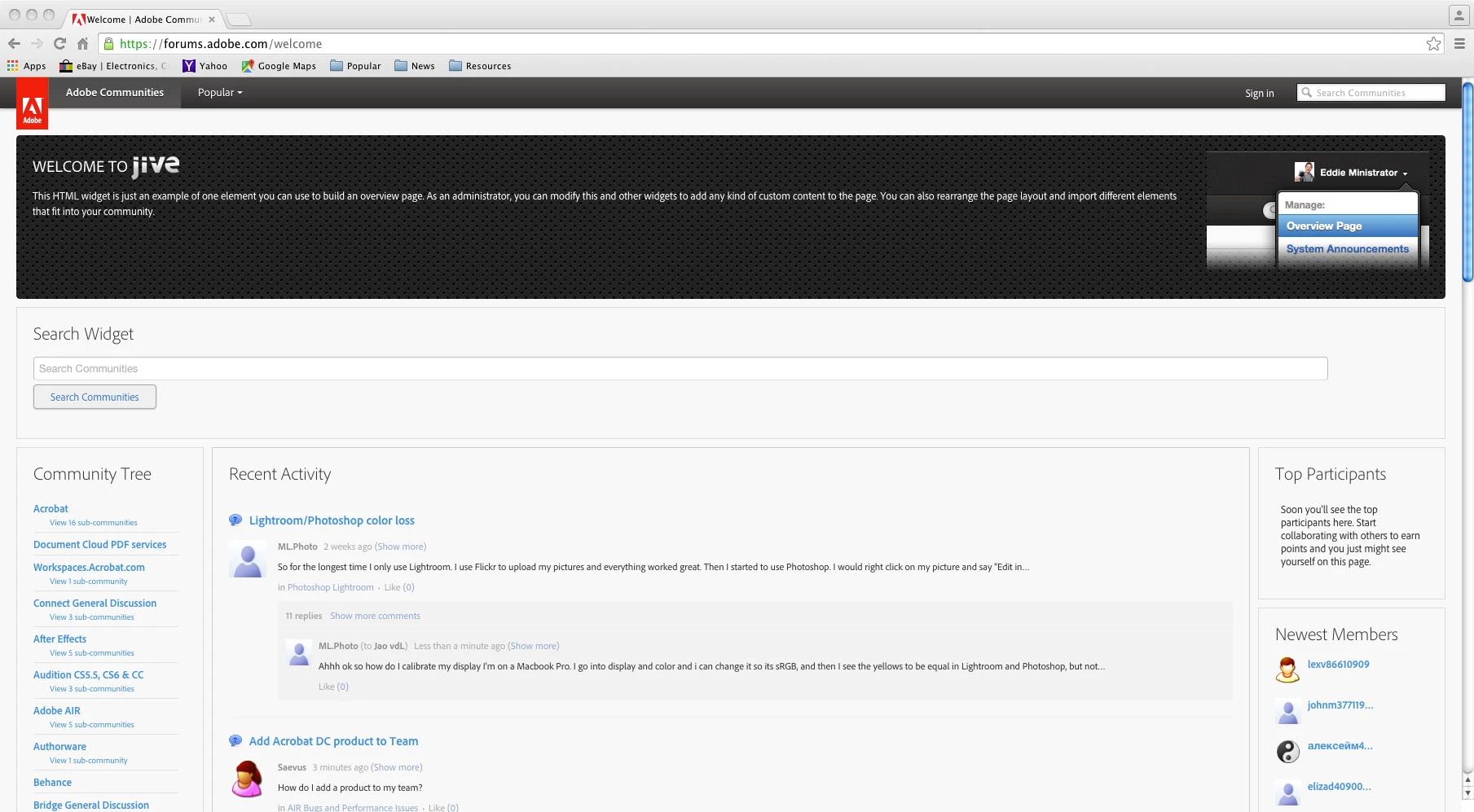The width and height of the screenshot is (1474, 812).
Task: Click the Chrome user profile icon
Action: coord(1459,15)
